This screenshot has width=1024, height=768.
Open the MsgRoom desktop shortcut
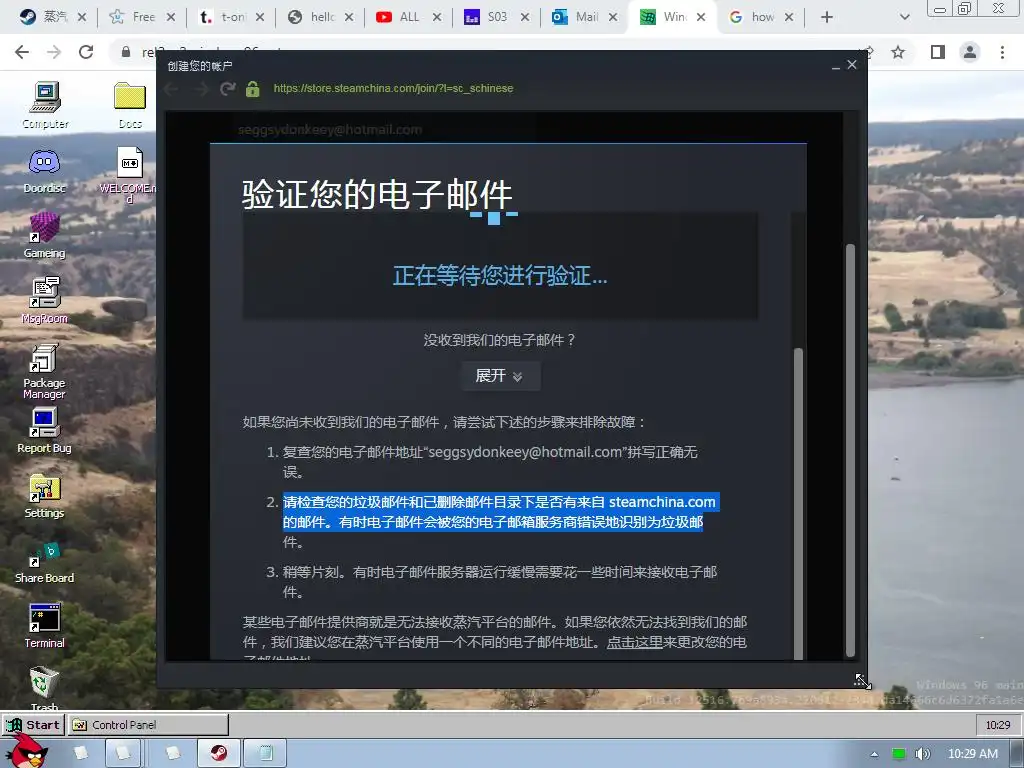[44, 300]
